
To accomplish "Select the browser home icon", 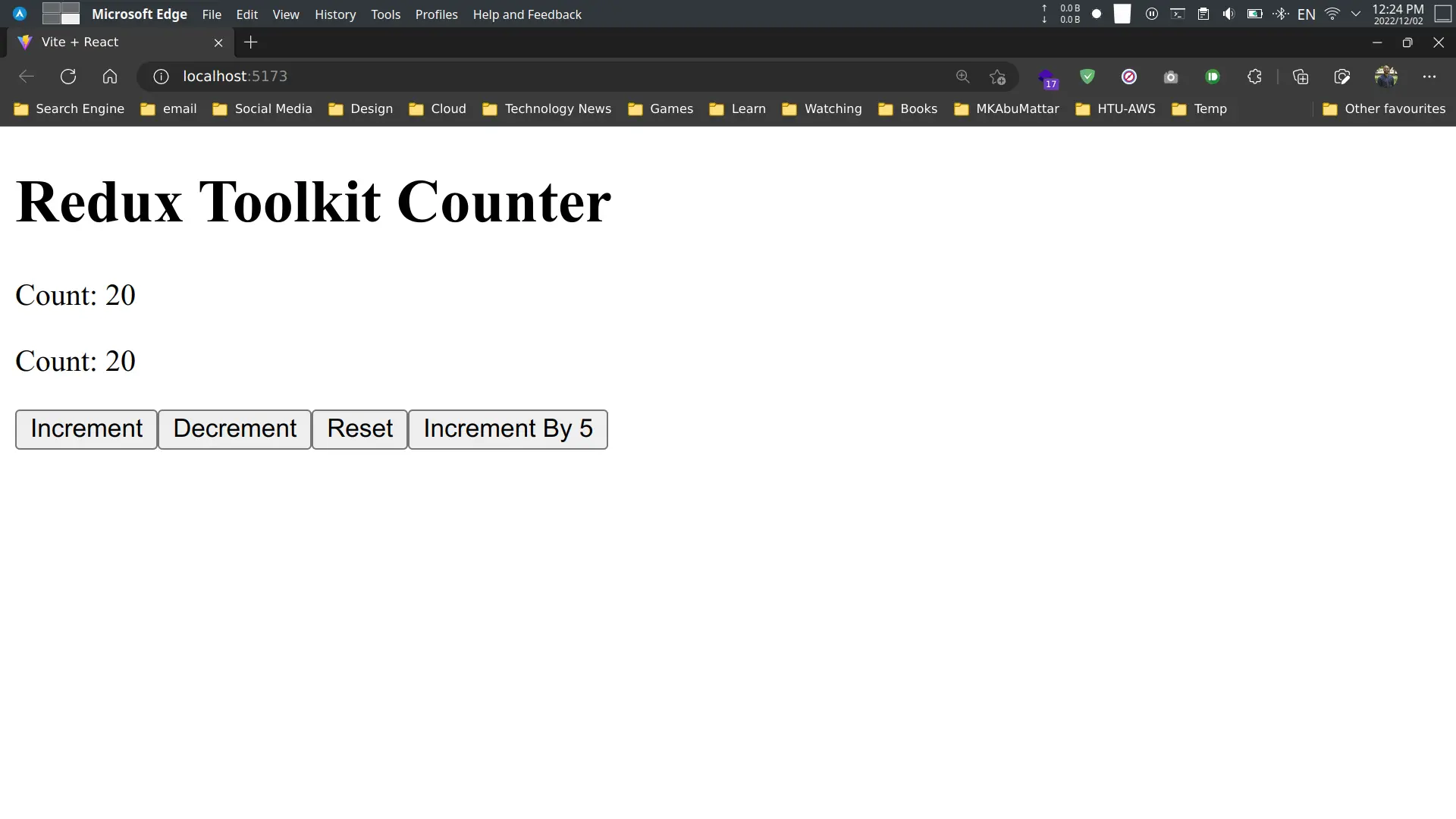I will 110,76.
